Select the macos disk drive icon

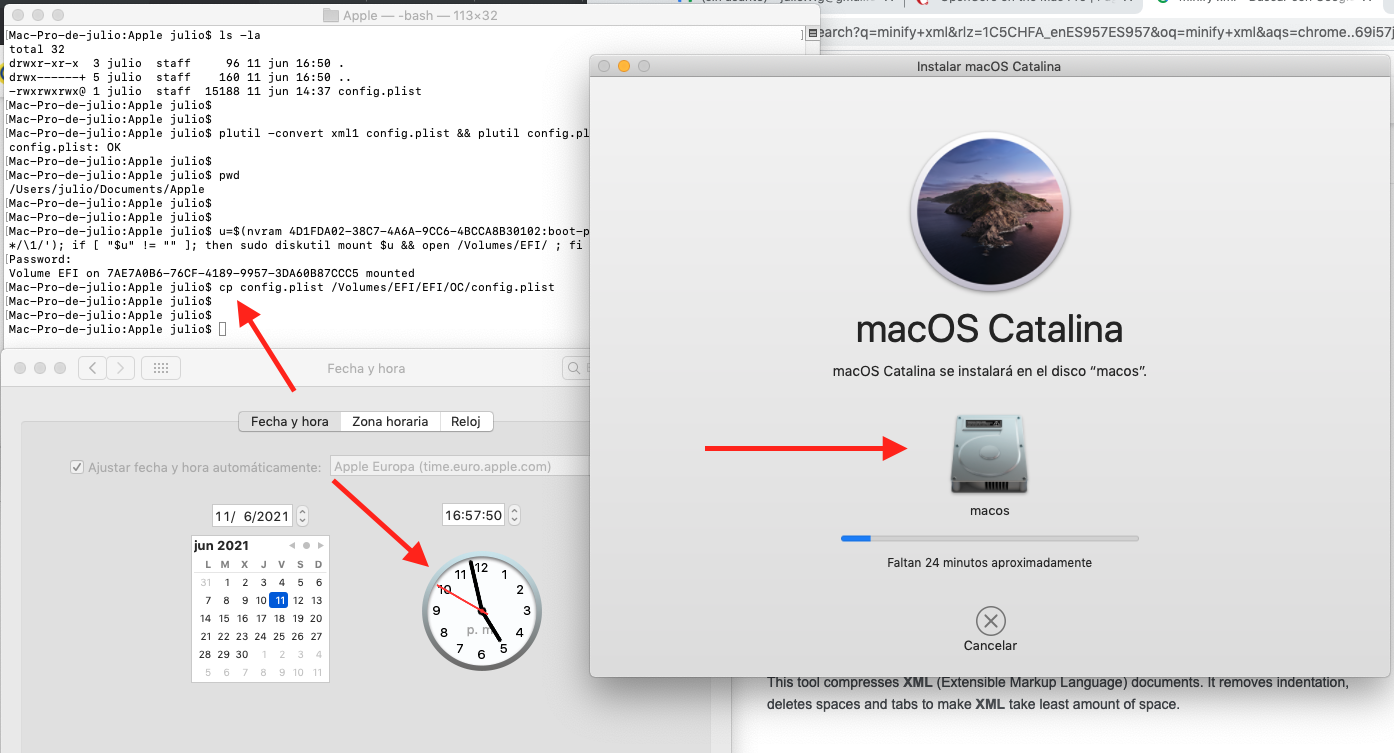pos(990,455)
